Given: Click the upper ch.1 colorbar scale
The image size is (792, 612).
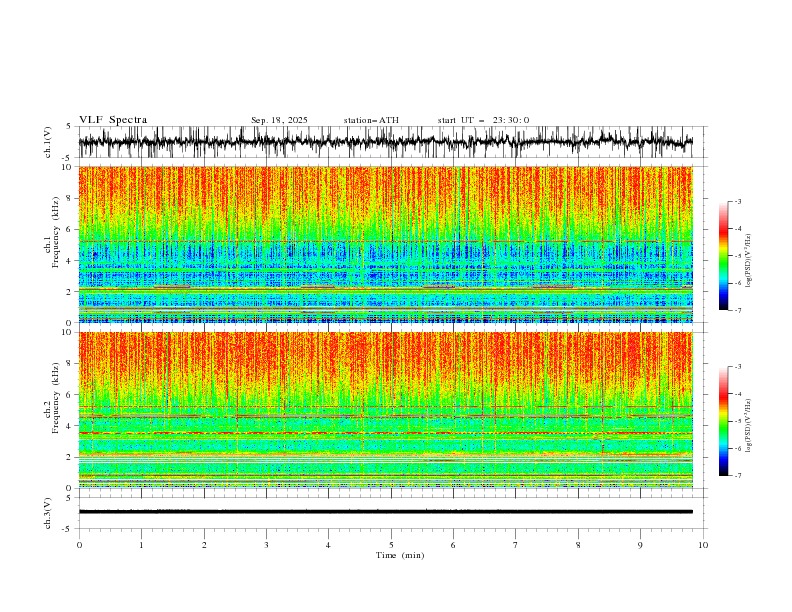Looking at the screenshot, I should 723,256.
